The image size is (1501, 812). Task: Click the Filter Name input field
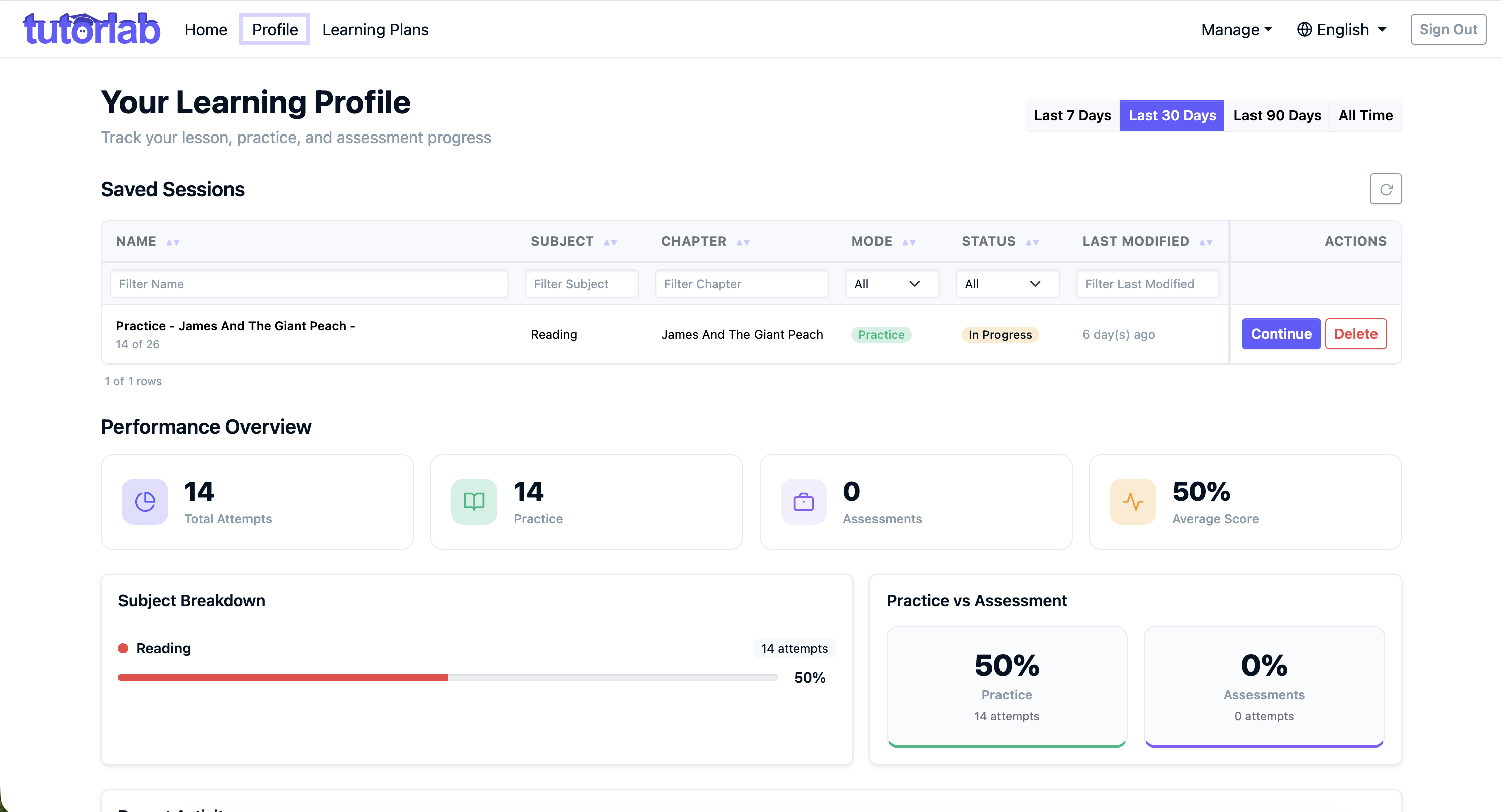[309, 284]
